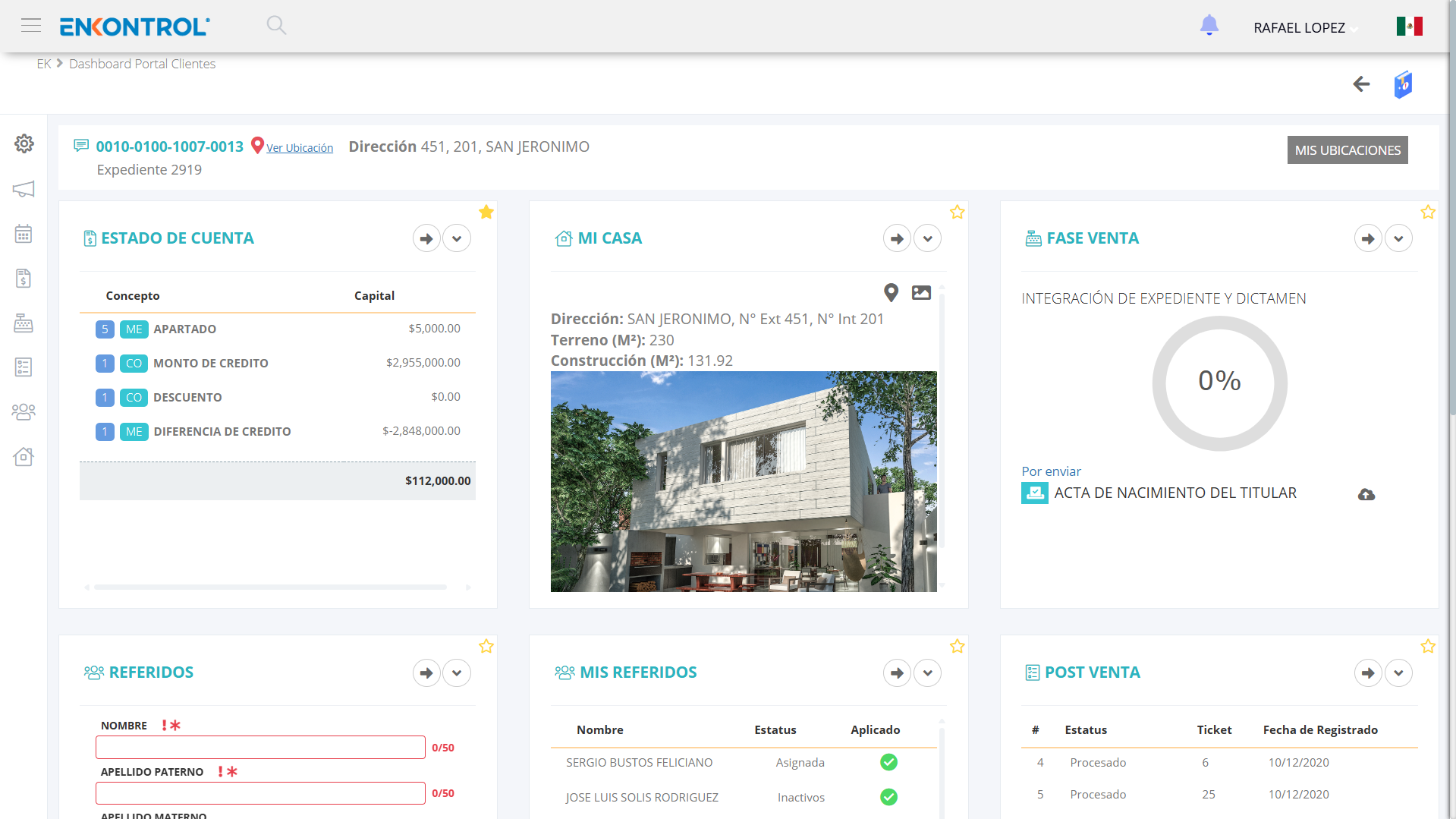1456x819 pixels.
Task: Click the Mexico flag language icon
Action: (1410, 27)
